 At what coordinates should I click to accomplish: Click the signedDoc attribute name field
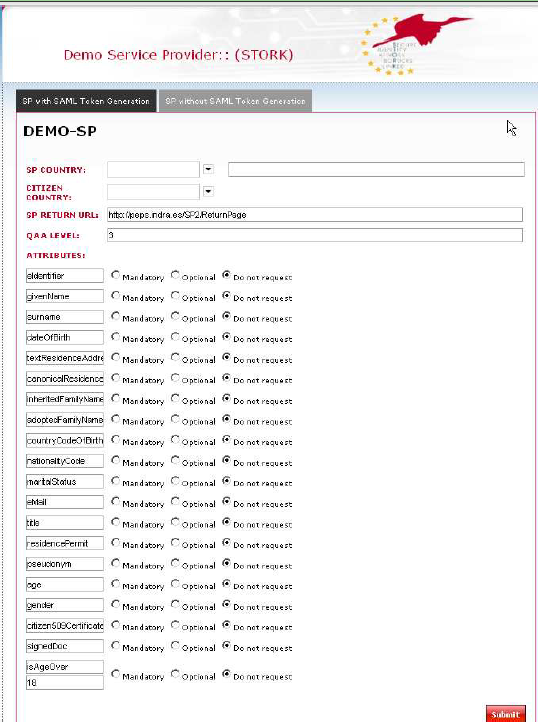(65, 646)
